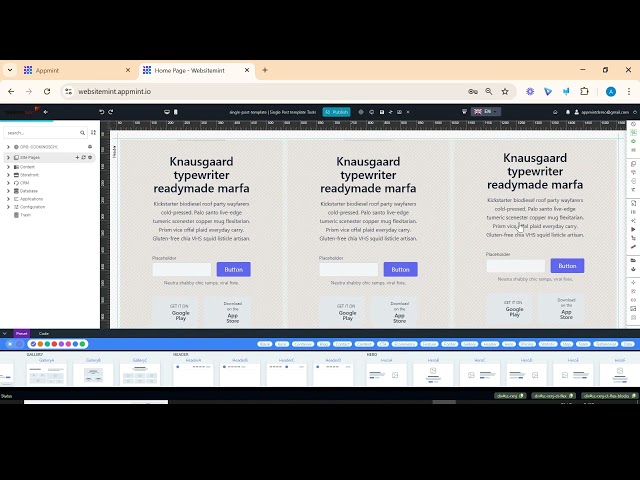Viewport: 640px width, 480px height.
Task: Expand the CRM tree node
Action: pyautogui.click(x=8, y=183)
